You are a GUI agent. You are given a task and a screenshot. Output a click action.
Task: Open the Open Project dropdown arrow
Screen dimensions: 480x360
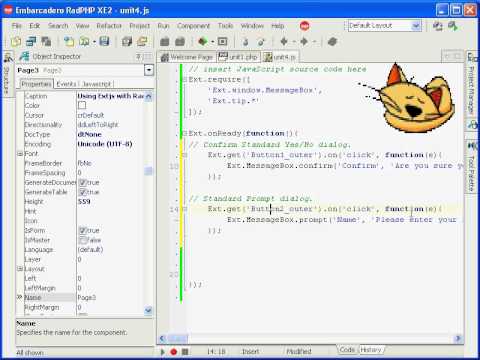(x=94, y=42)
